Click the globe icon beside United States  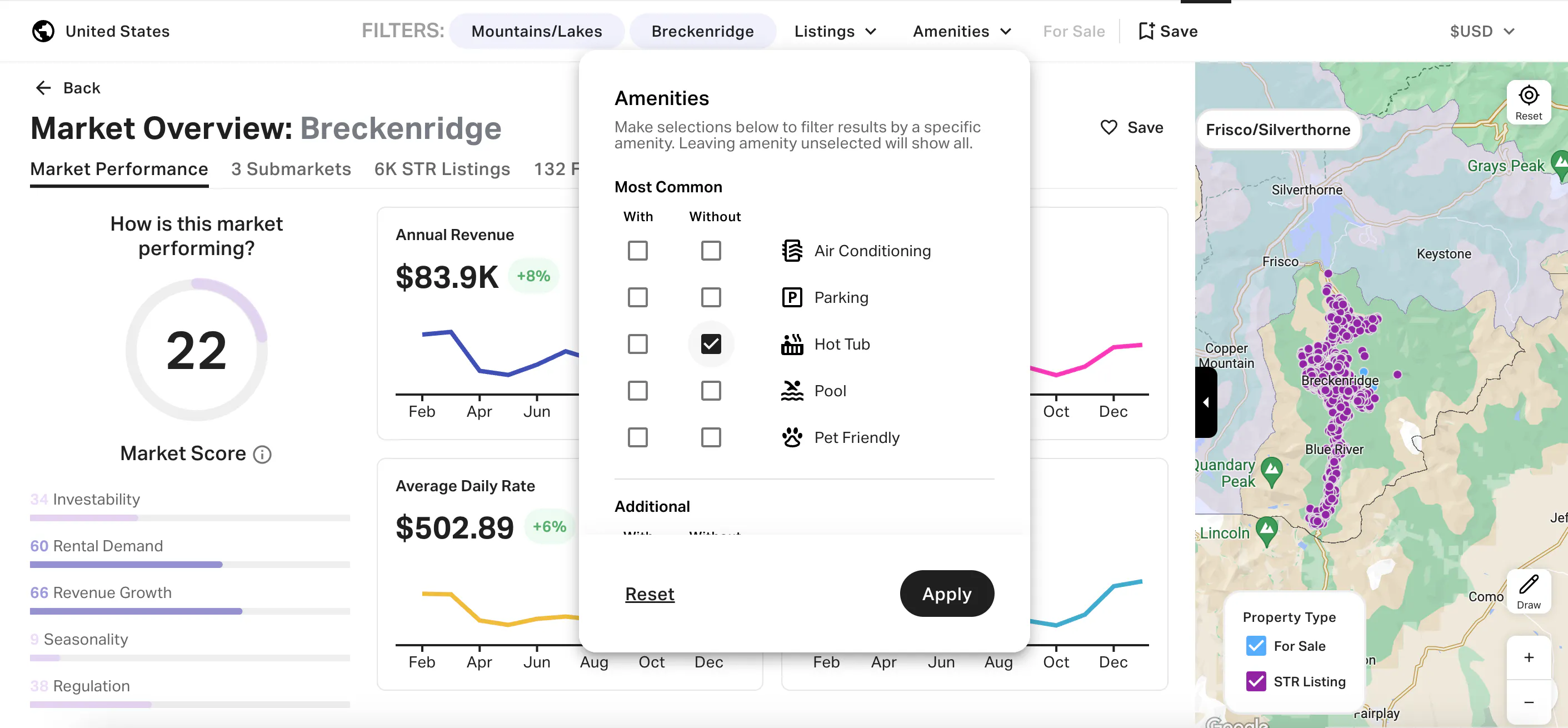point(43,31)
